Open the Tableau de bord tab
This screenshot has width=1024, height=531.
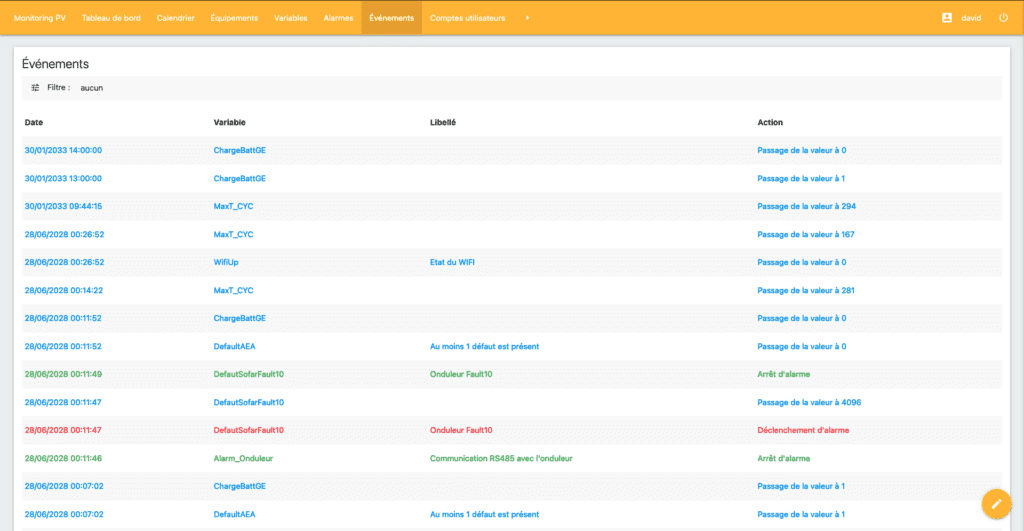coord(111,18)
